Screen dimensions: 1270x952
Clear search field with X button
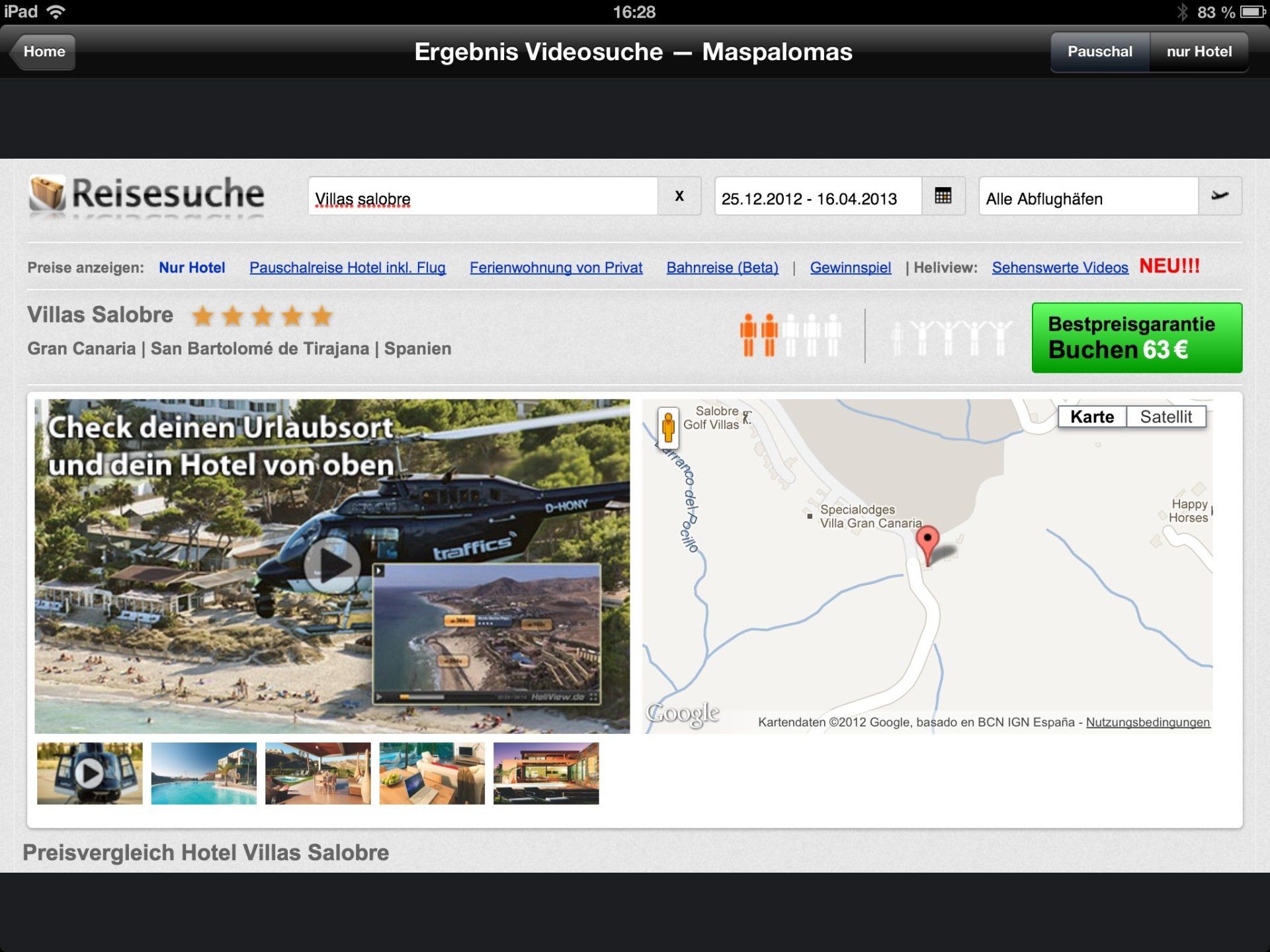pyautogui.click(x=679, y=196)
